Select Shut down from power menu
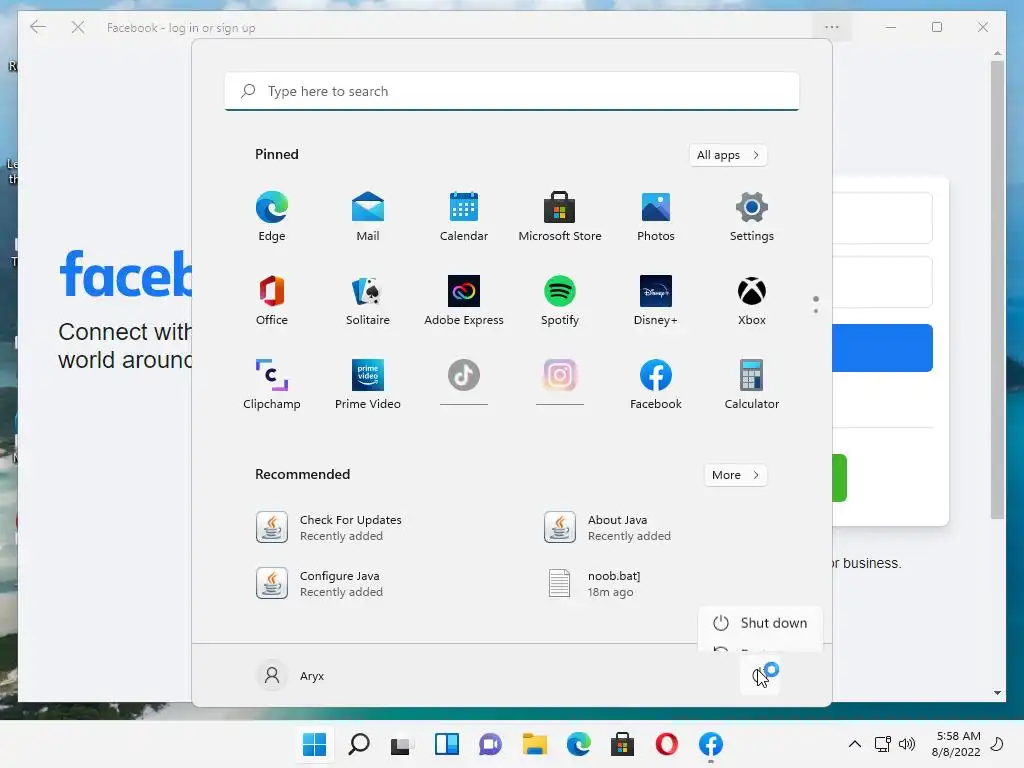This screenshot has height=768, width=1024. click(760, 623)
